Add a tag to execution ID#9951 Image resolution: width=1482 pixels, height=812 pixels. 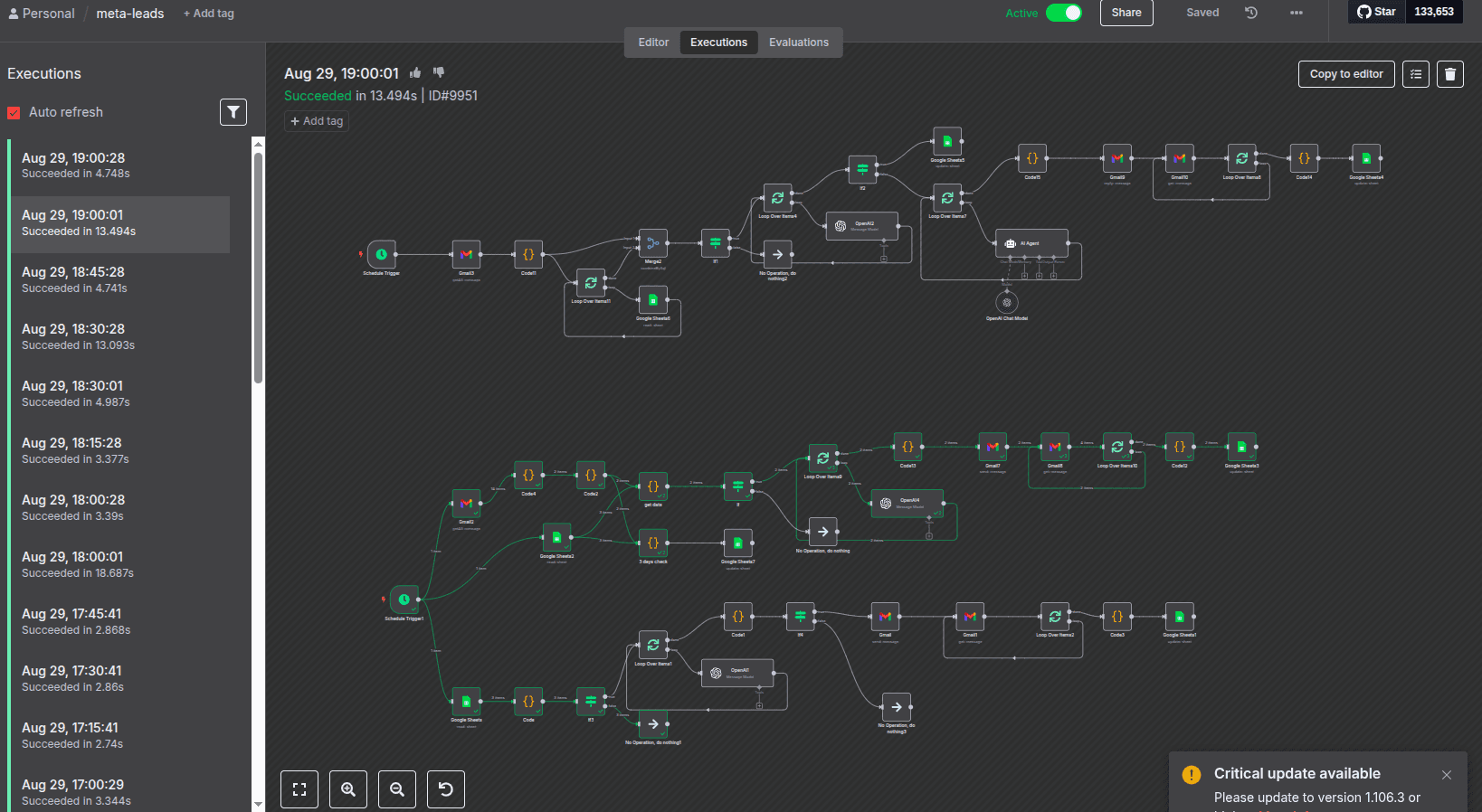pyautogui.click(x=317, y=121)
